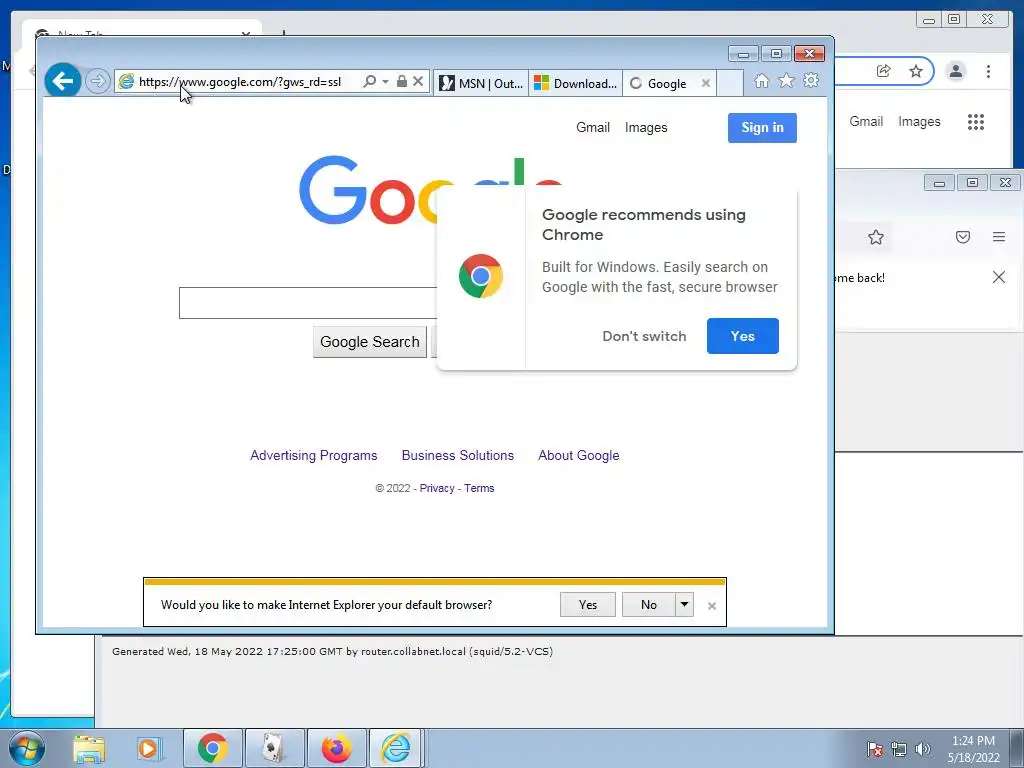Click the Internet Explorer forward arrow
Viewport: 1024px width, 768px height.
point(97,82)
